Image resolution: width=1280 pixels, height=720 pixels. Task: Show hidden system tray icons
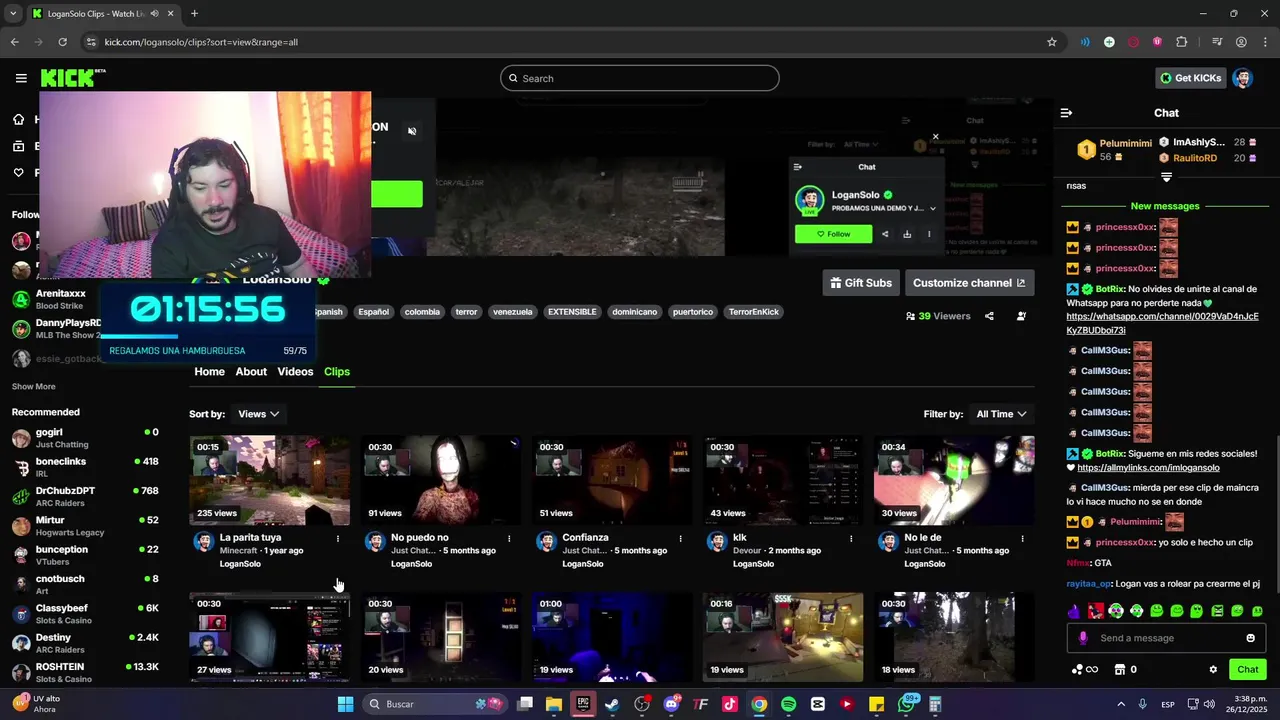pos(1120,704)
